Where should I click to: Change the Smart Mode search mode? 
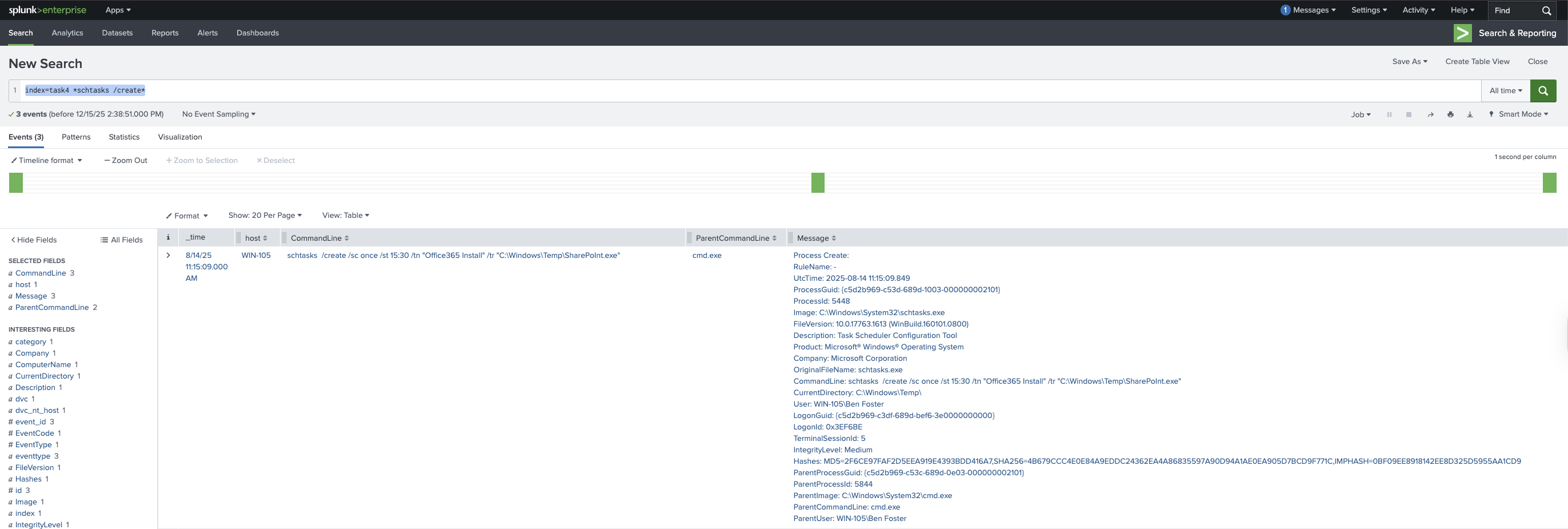[1519, 114]
